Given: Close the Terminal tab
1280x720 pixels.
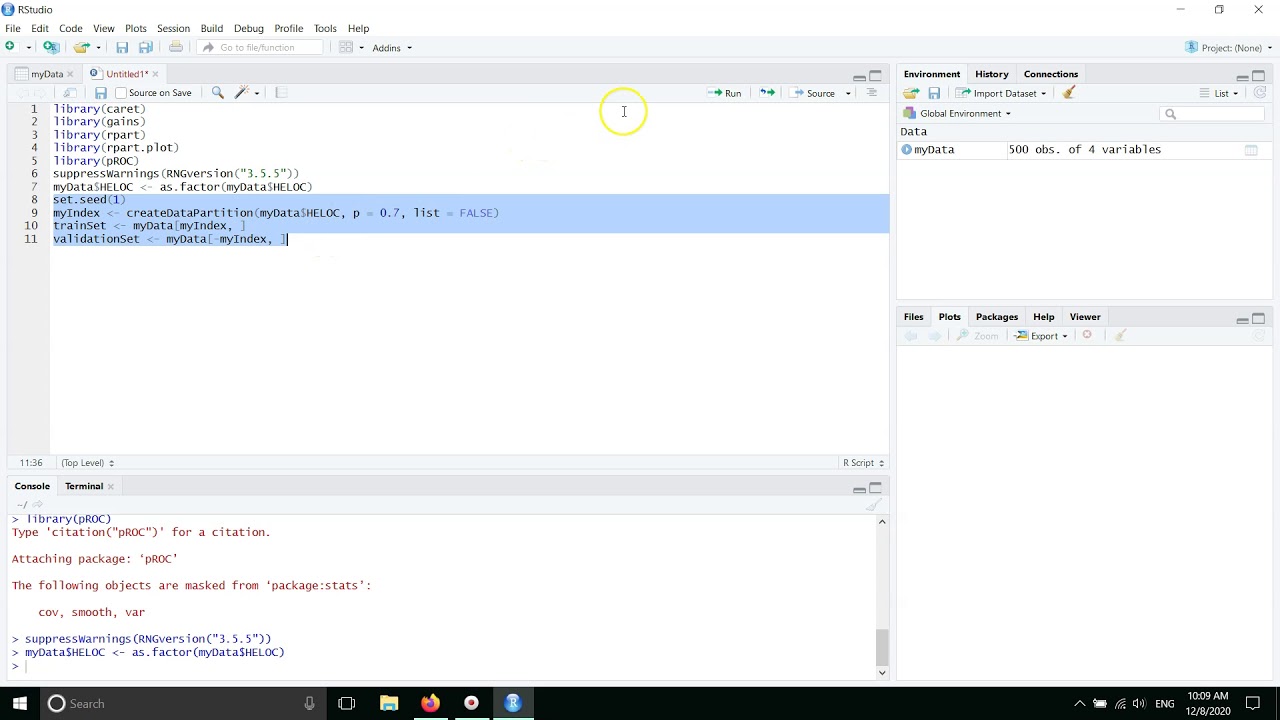Looking at the screenshot, I should pyautogui.click(x=110, y=487).
